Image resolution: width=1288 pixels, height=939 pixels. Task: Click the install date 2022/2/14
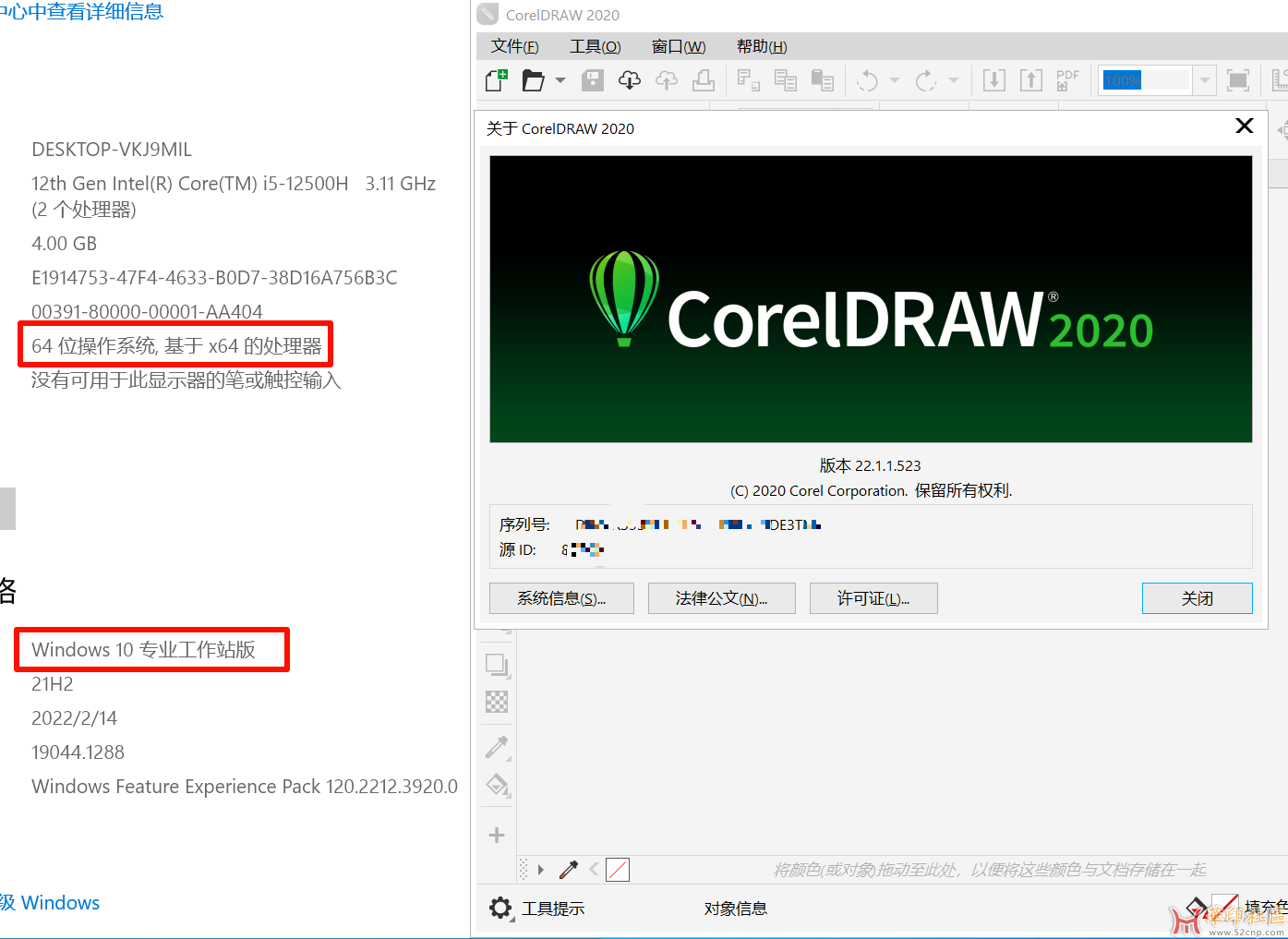pos(74,718)
